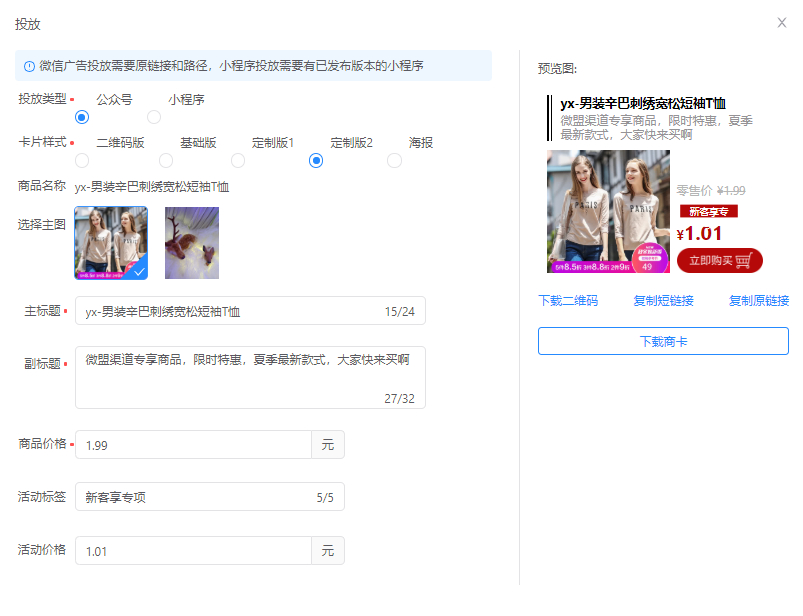Click the info icon in the notice banner
The height and width of the screenshot is (616, 803).
click(x=30, y=66)
